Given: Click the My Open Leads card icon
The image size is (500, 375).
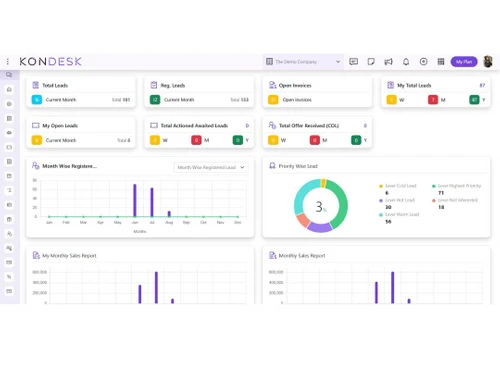Looking at the screenshot, I should [35, 125].
